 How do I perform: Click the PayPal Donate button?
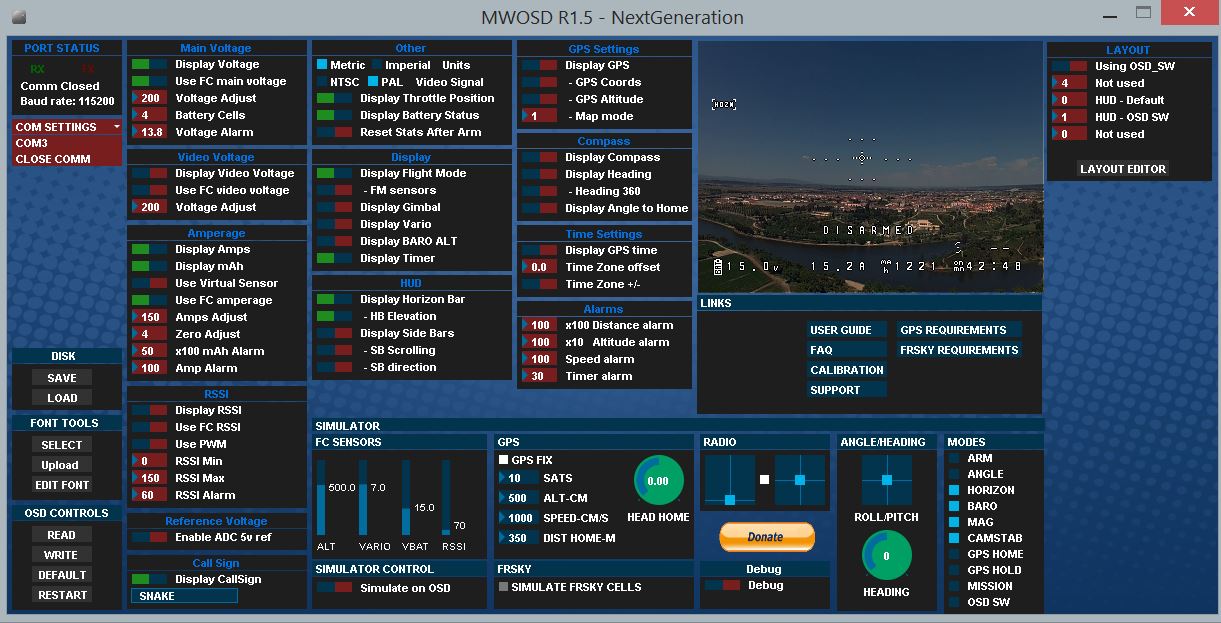click(x=766, y=537)
